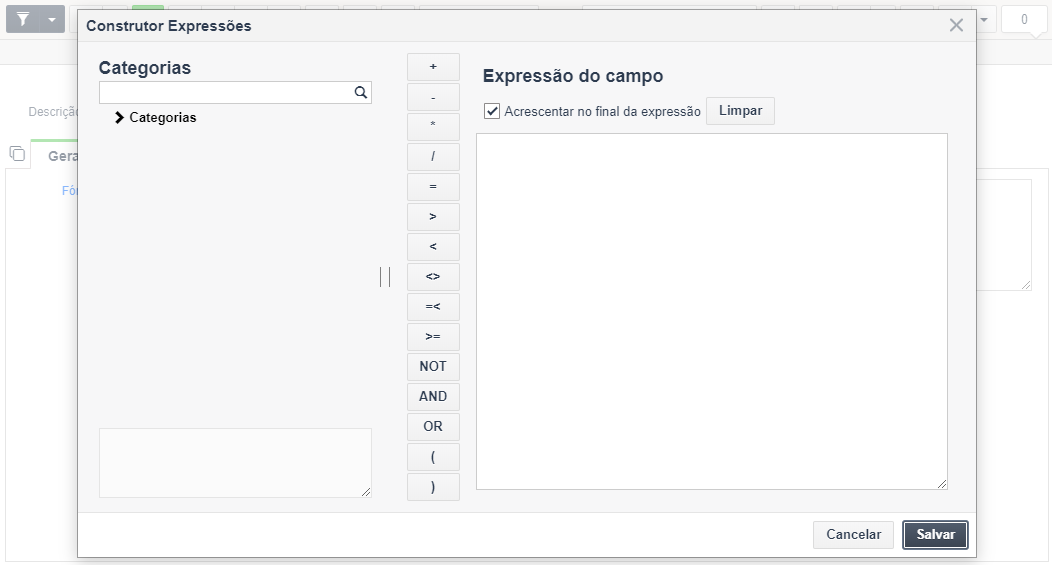Uncheck Acrescentar no final da expressão
Screen dimensions: 1052x565
(x=492, y=111)
